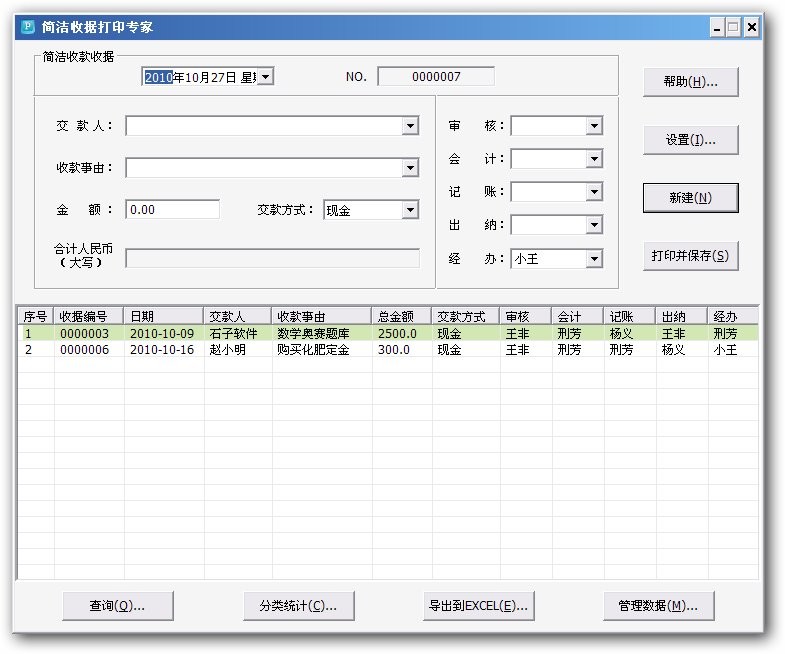Expand the 经办 dropdown showing 小王
The height and width of the screenshot is (654, 785).
coord(594,259)
